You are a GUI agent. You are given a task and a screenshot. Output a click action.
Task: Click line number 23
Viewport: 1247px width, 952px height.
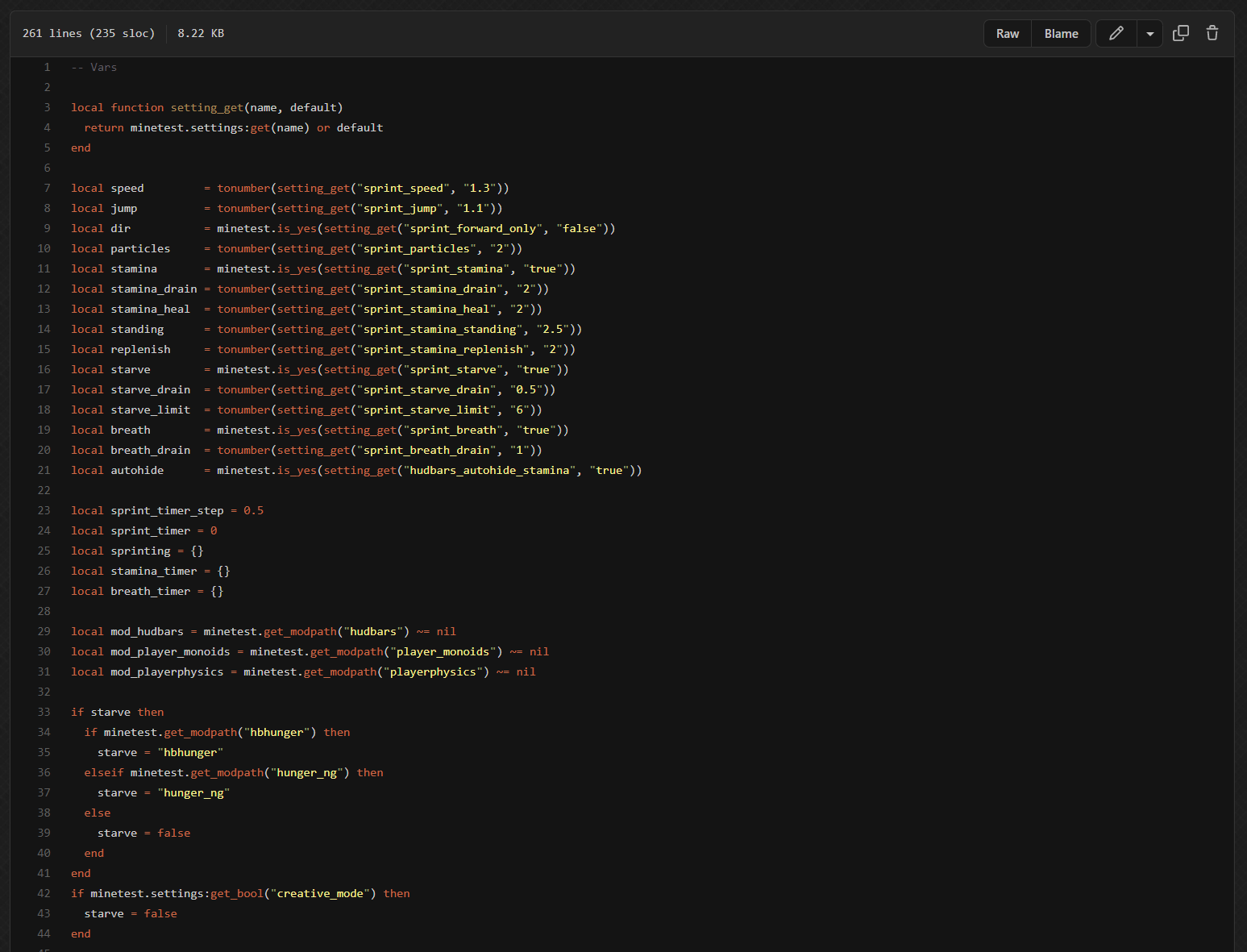tap(44, 511)
